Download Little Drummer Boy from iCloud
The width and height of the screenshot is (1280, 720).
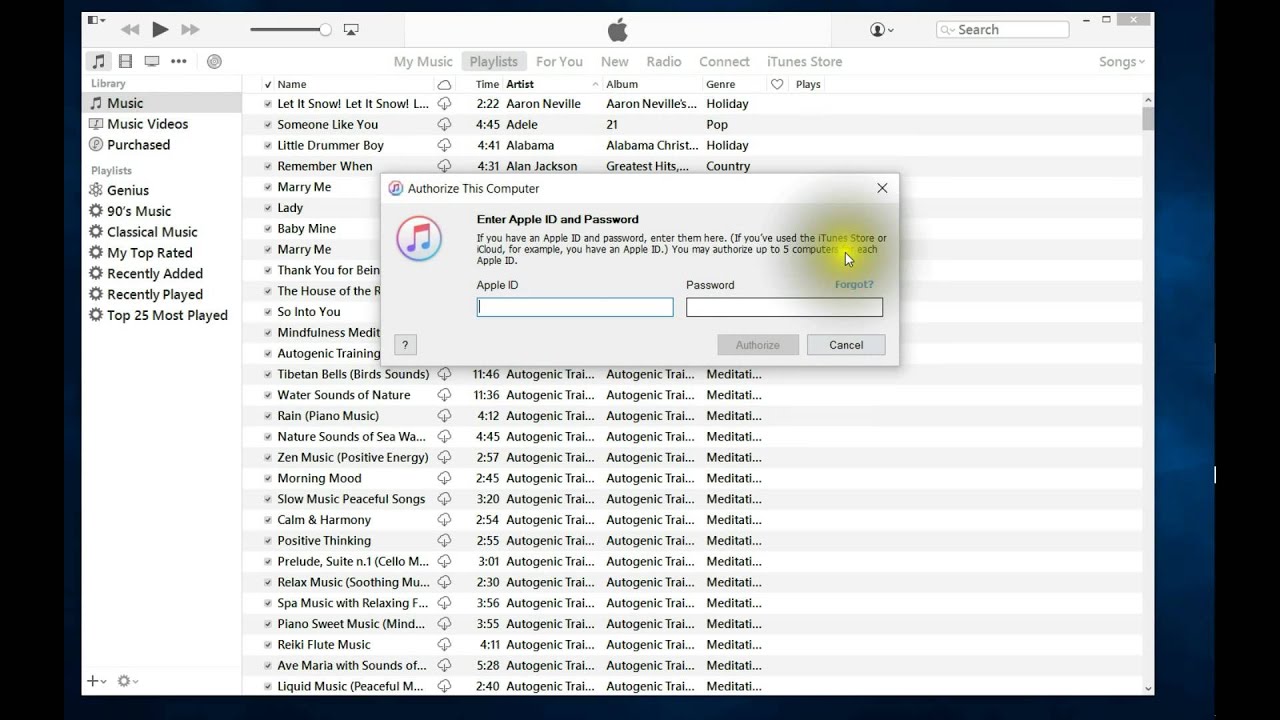pos(444,145)
